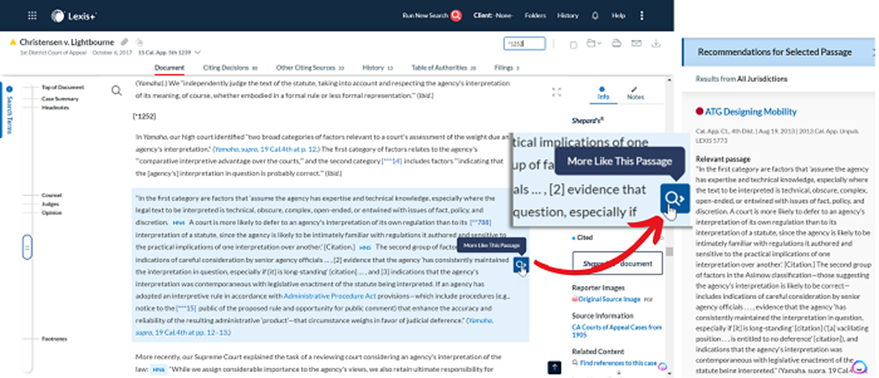Follow the Administrative Procedure Act link

coord(330,296)
